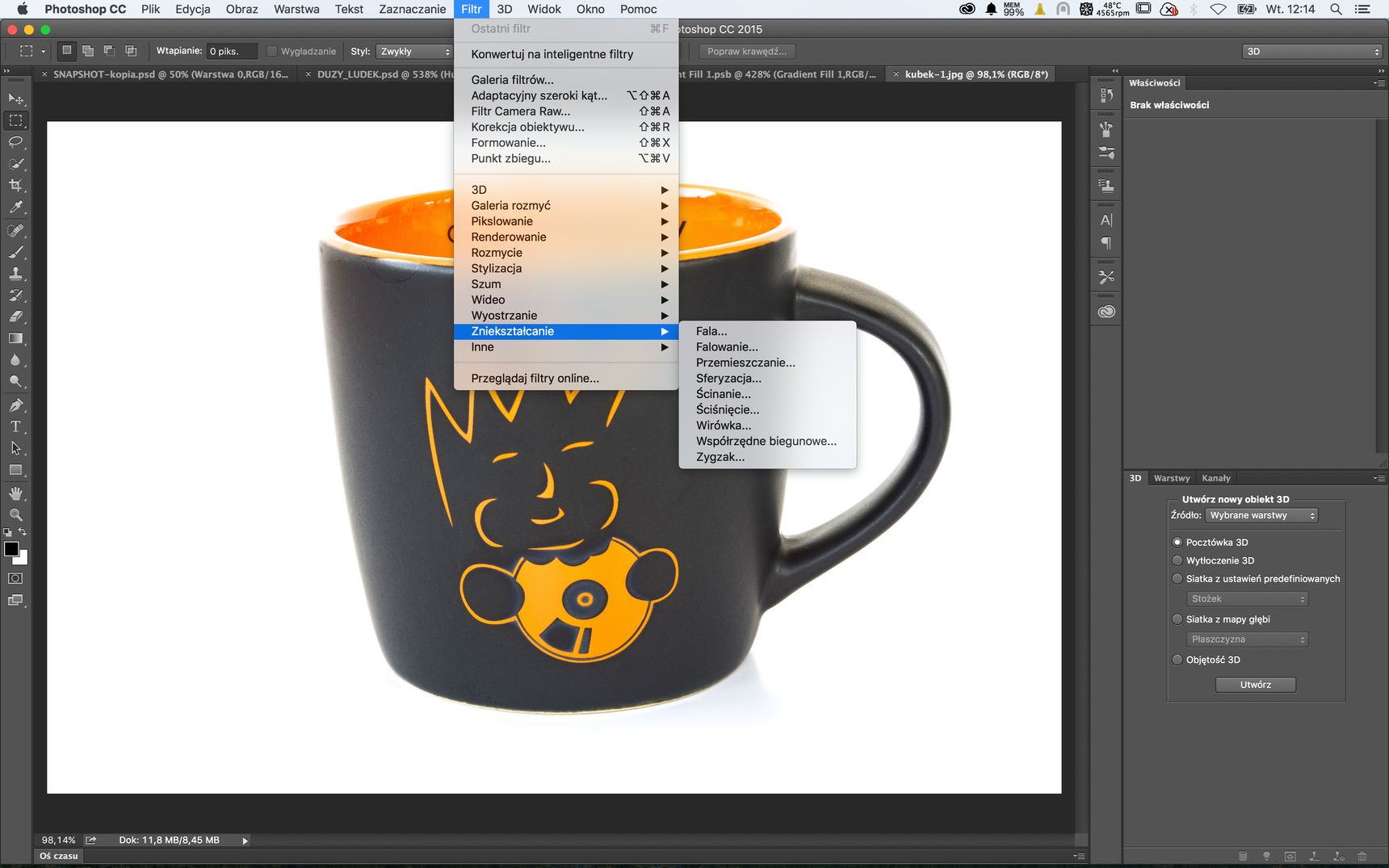This screenshot has width=1389, height=868.
Task: Choose the Wirówka... distortion filter
Action: pos(767,426)
